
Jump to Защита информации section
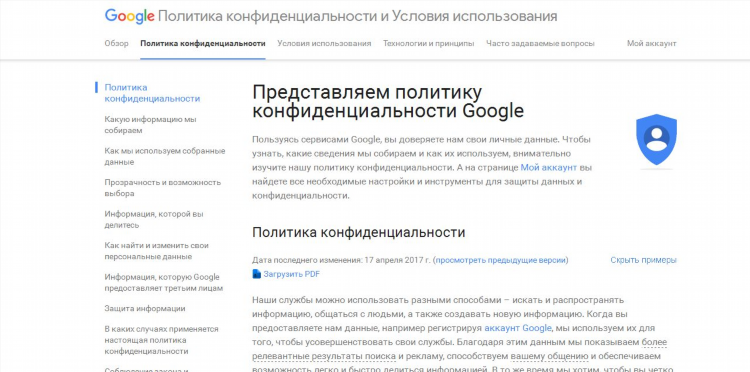click(145, 308)
